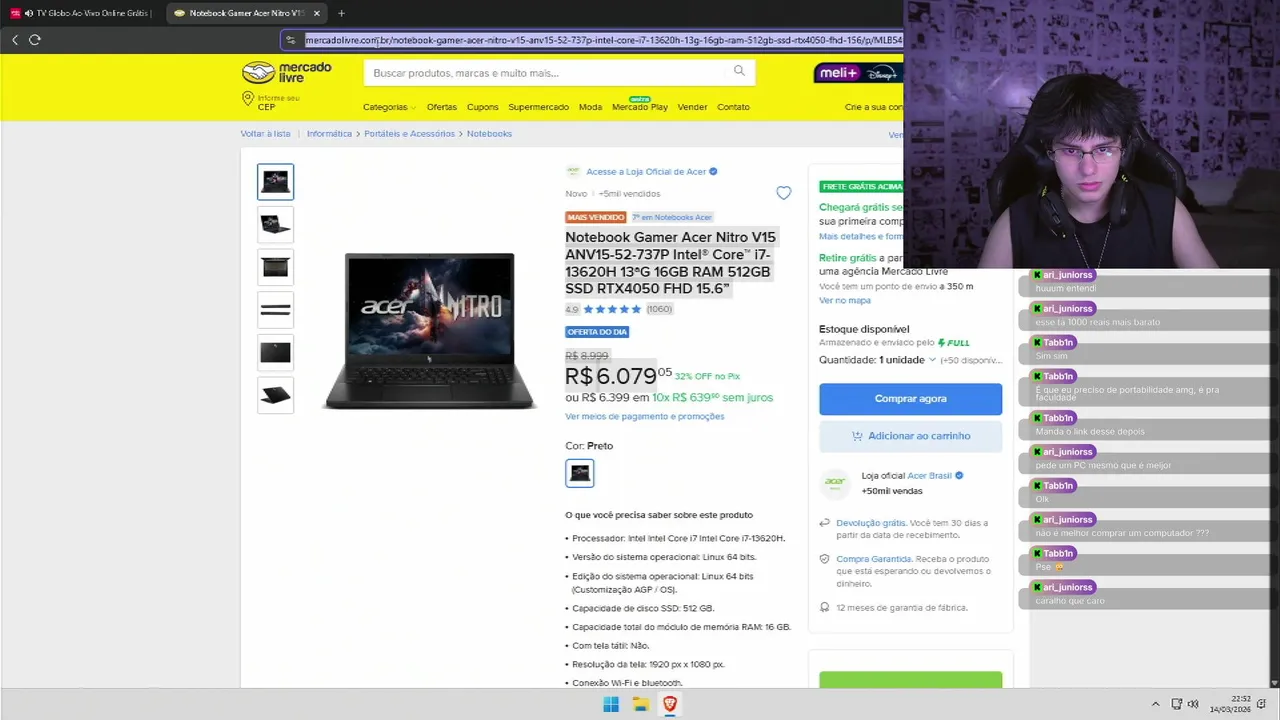Click the Devolução grátis return arrow icon
This screenshot has height=720, width=1280.
click(825, 523)
